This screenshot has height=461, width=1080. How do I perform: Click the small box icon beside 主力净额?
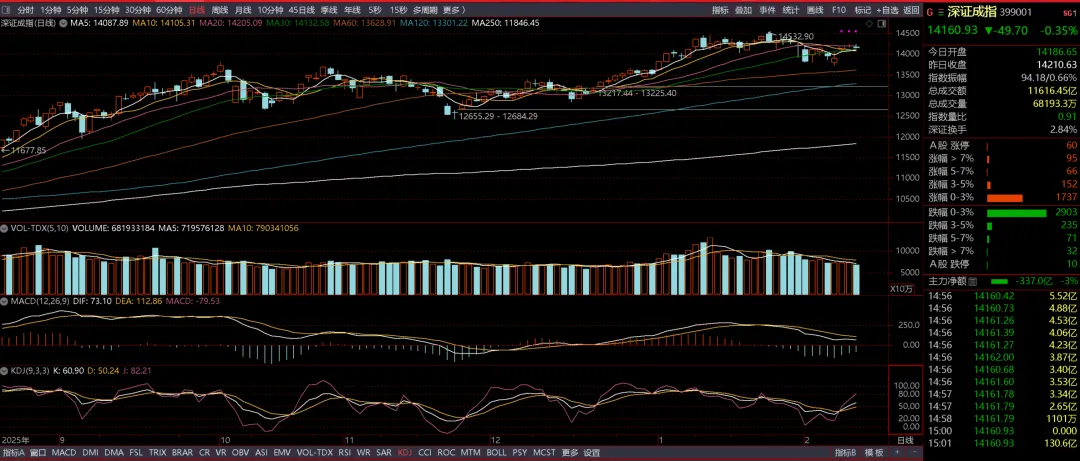(974, 281)
